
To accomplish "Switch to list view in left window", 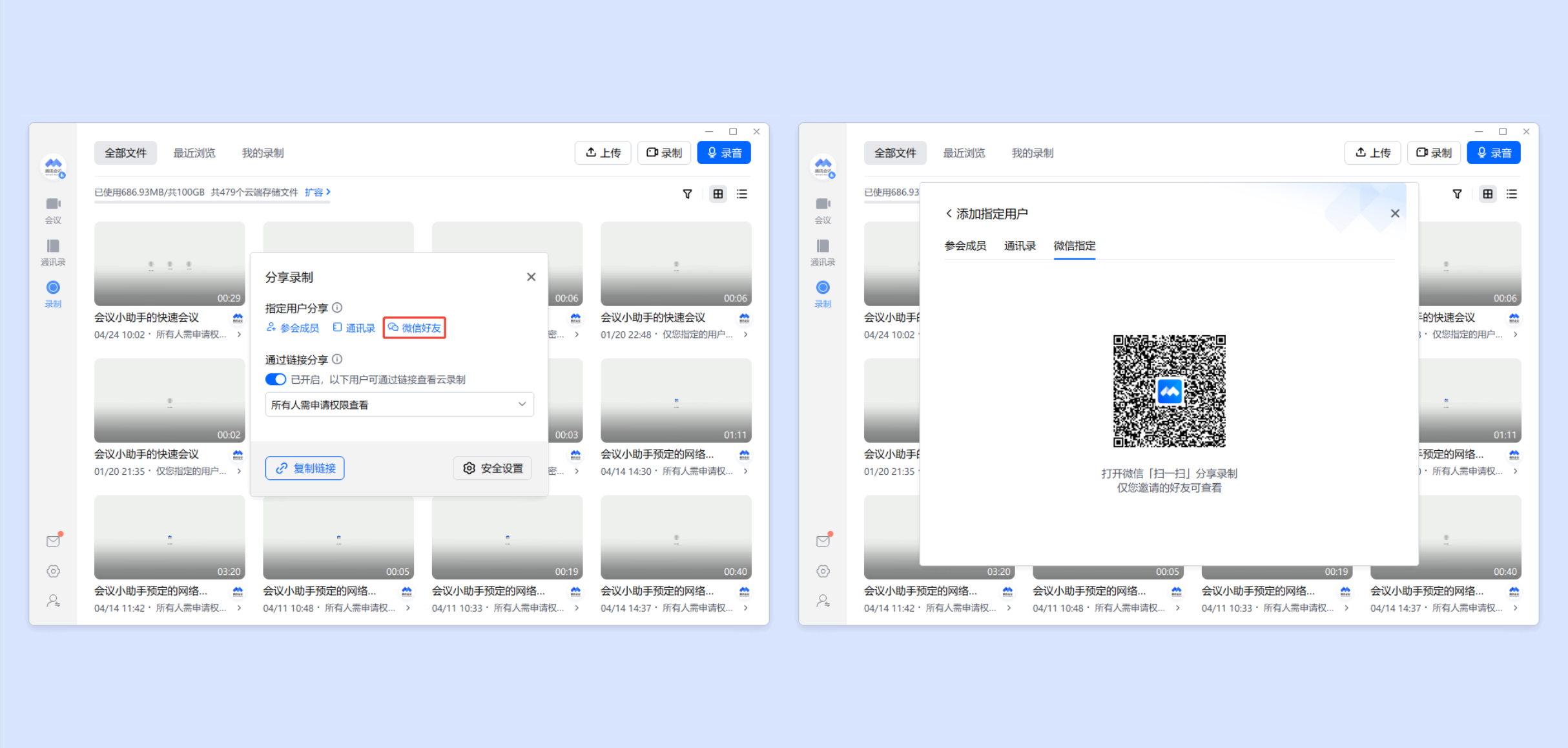I will point(742,194).
